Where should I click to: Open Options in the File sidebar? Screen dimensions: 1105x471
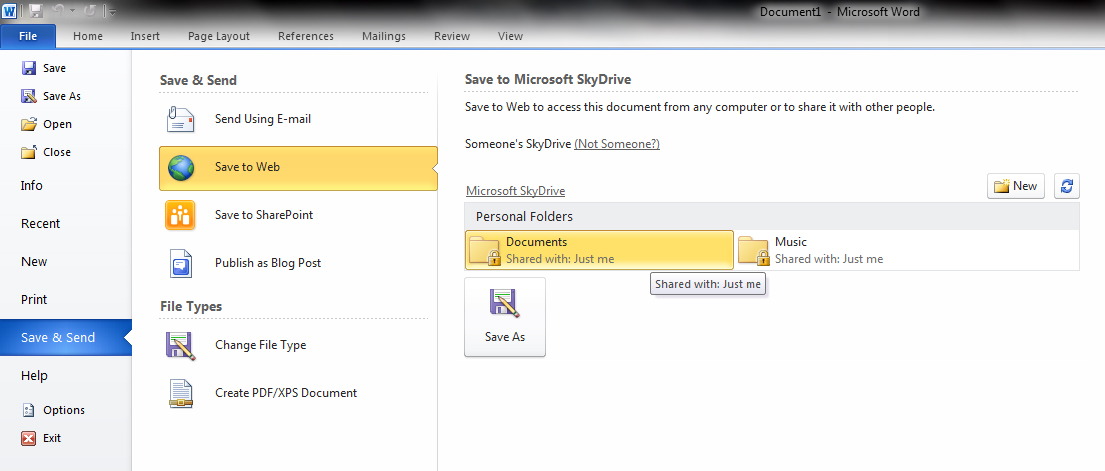[63, 410]
